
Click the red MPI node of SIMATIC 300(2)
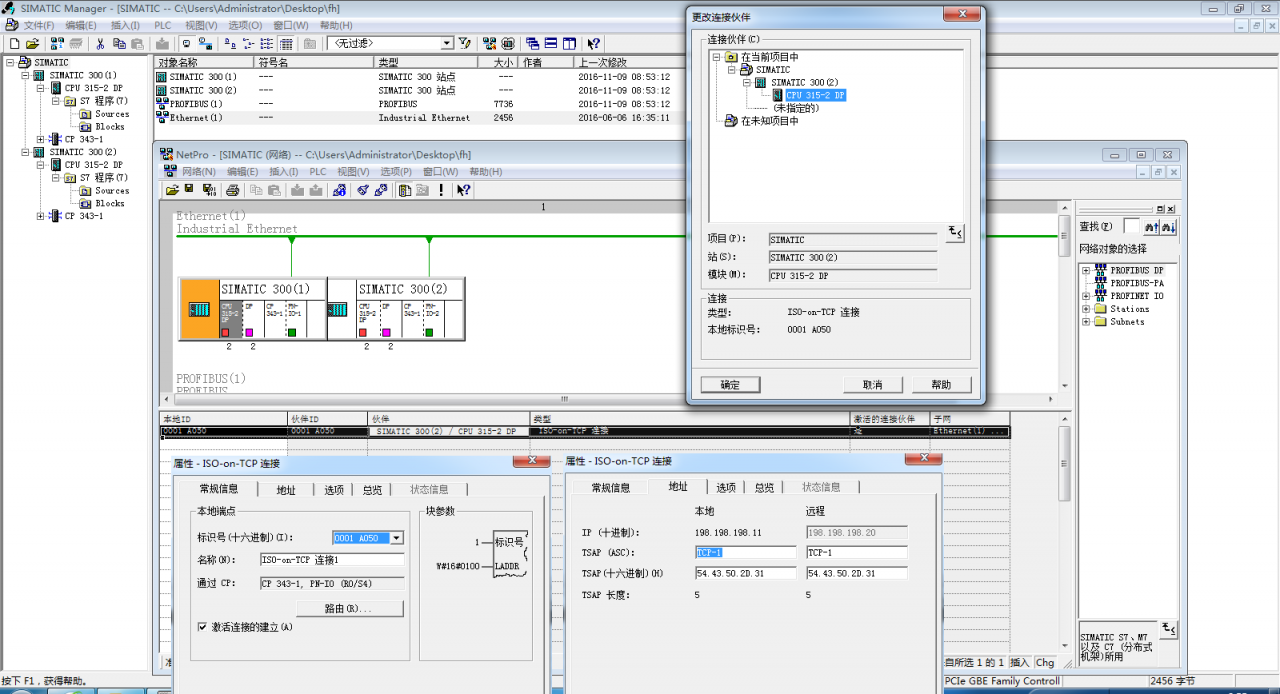(365, 332)
